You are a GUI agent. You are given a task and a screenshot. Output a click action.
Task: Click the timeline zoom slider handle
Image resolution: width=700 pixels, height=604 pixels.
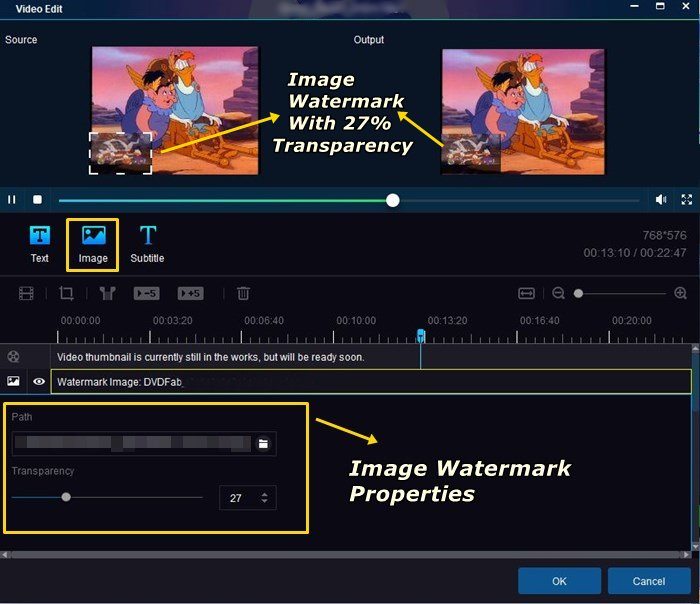pyautogui.click(x=578, y=293)
